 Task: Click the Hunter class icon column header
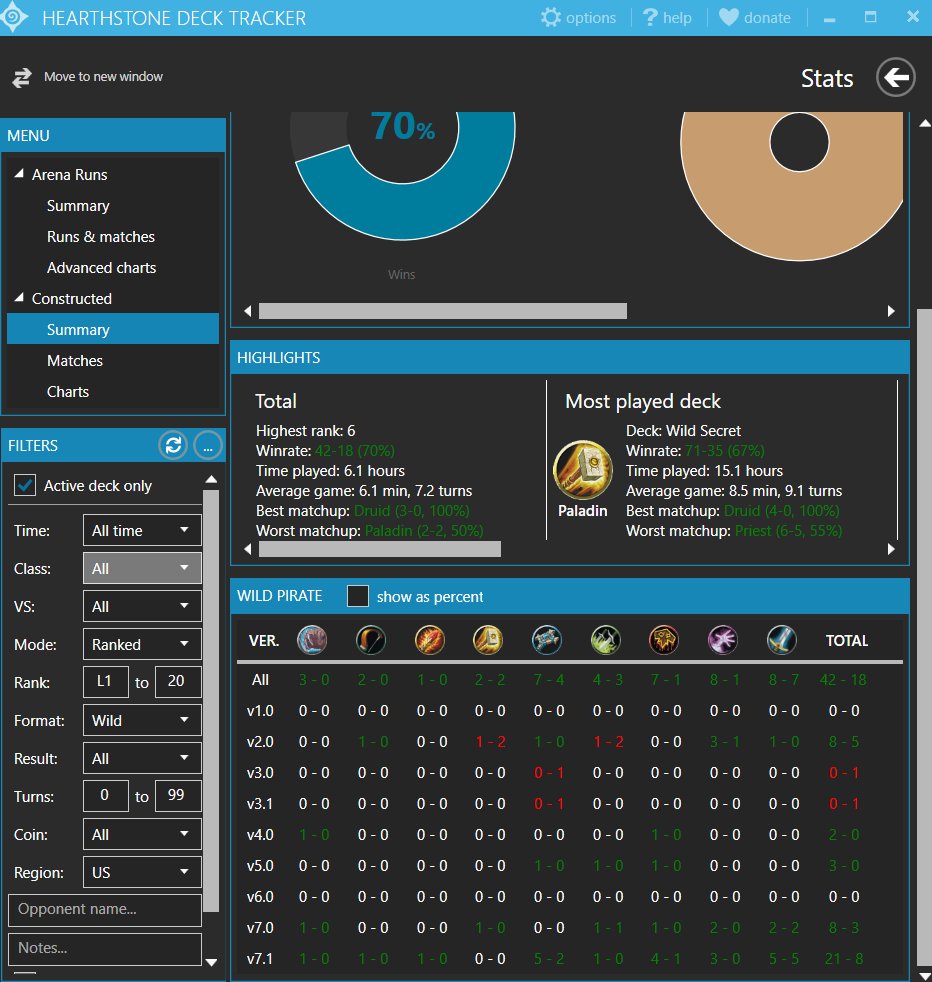pos(371,640)
